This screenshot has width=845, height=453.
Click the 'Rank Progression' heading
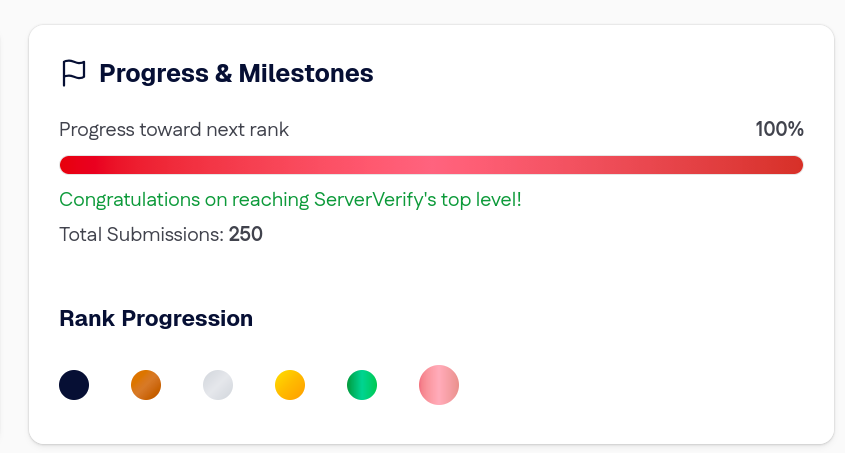(x=156, y=318)
